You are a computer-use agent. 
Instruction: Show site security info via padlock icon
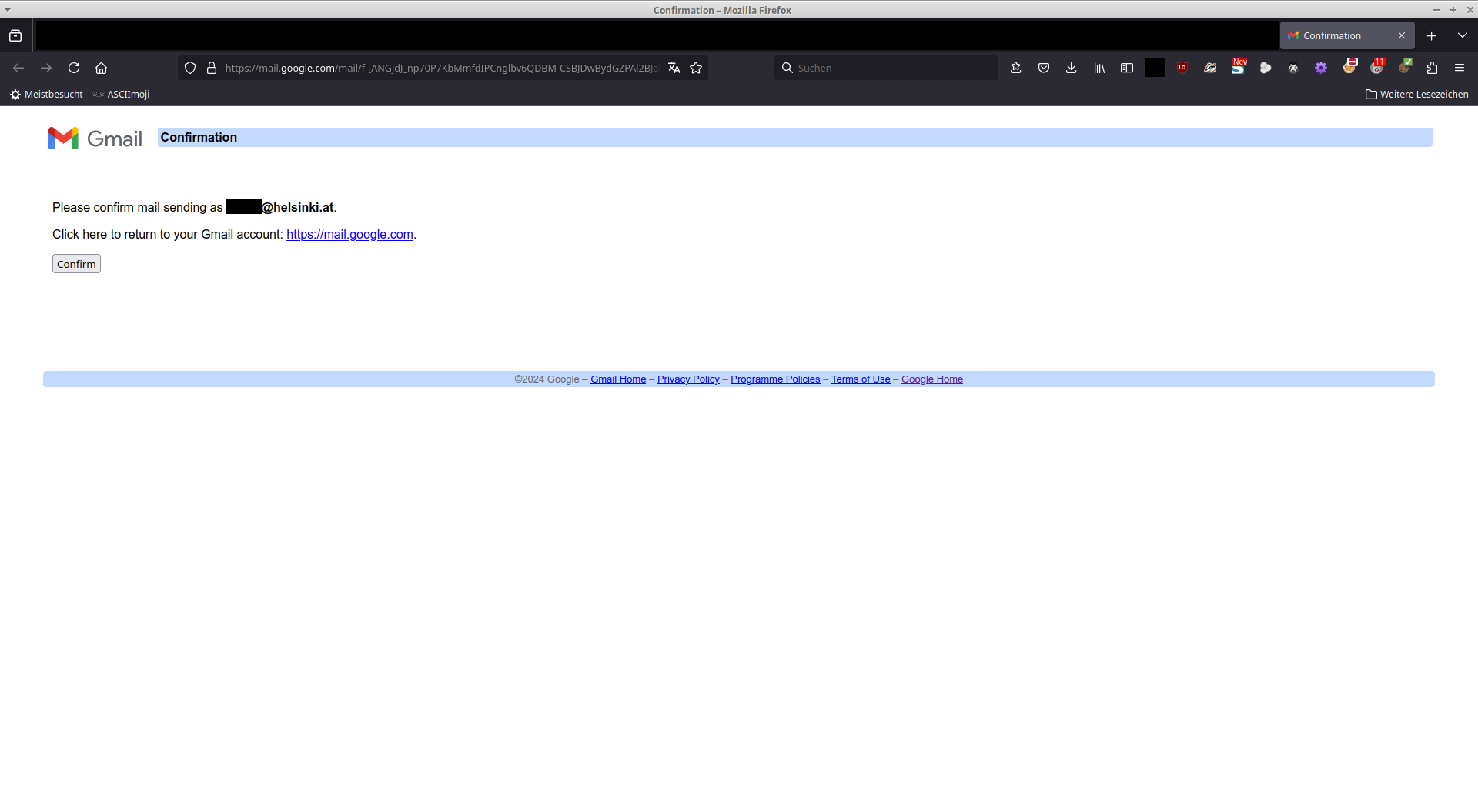[212, 68]
